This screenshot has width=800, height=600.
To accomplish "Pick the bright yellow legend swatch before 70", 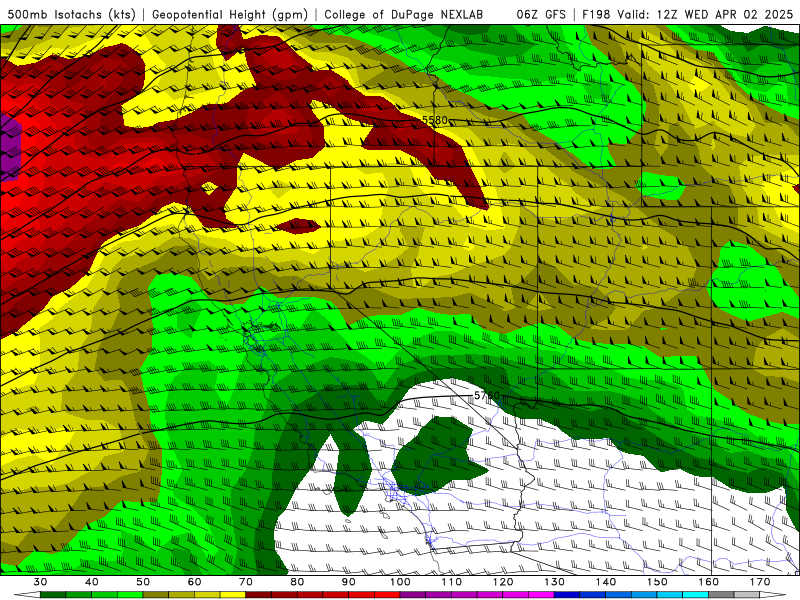I will coord(233,595).
